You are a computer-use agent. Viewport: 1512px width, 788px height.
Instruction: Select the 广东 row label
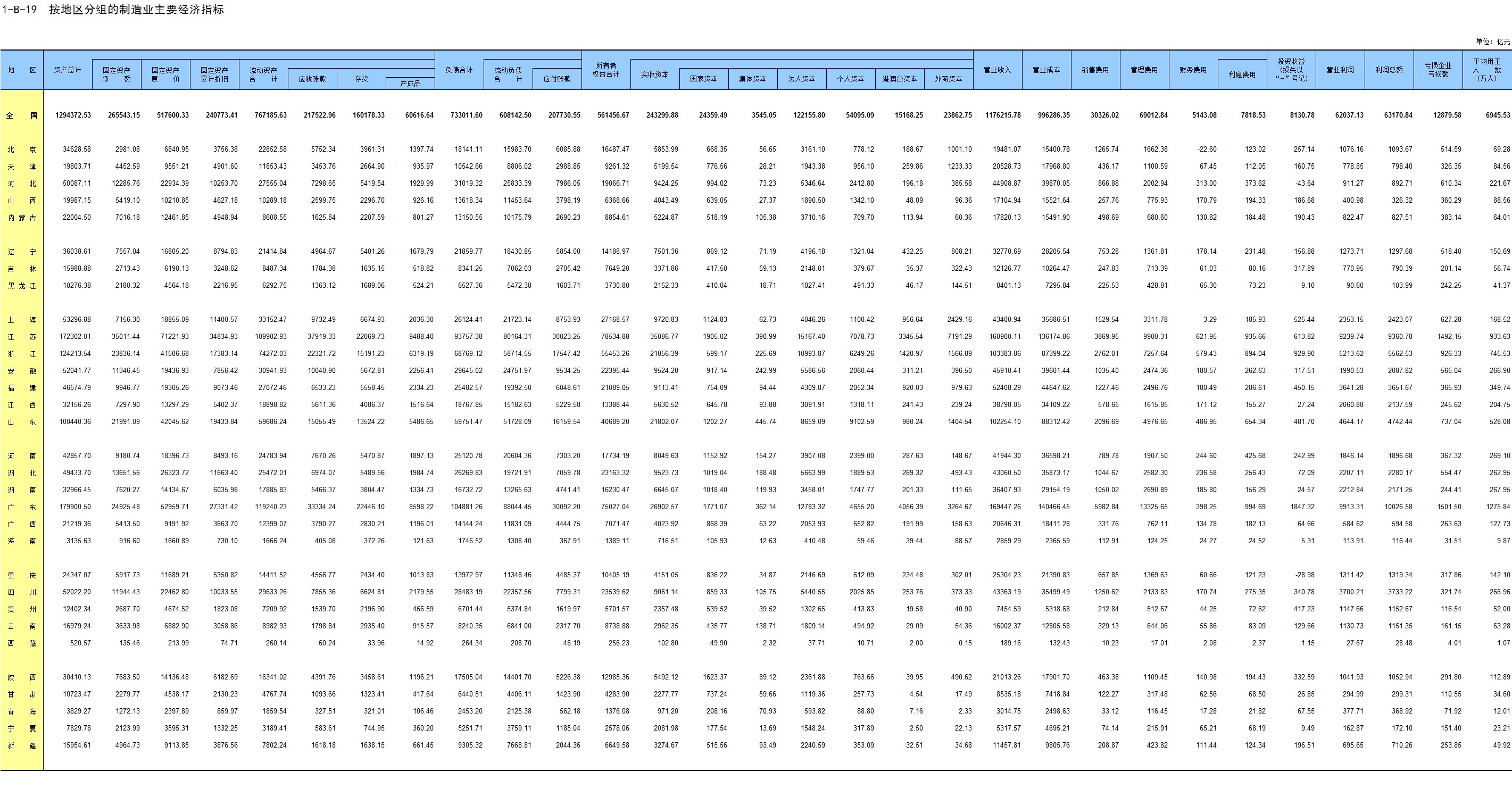click(x=22, y=507)
